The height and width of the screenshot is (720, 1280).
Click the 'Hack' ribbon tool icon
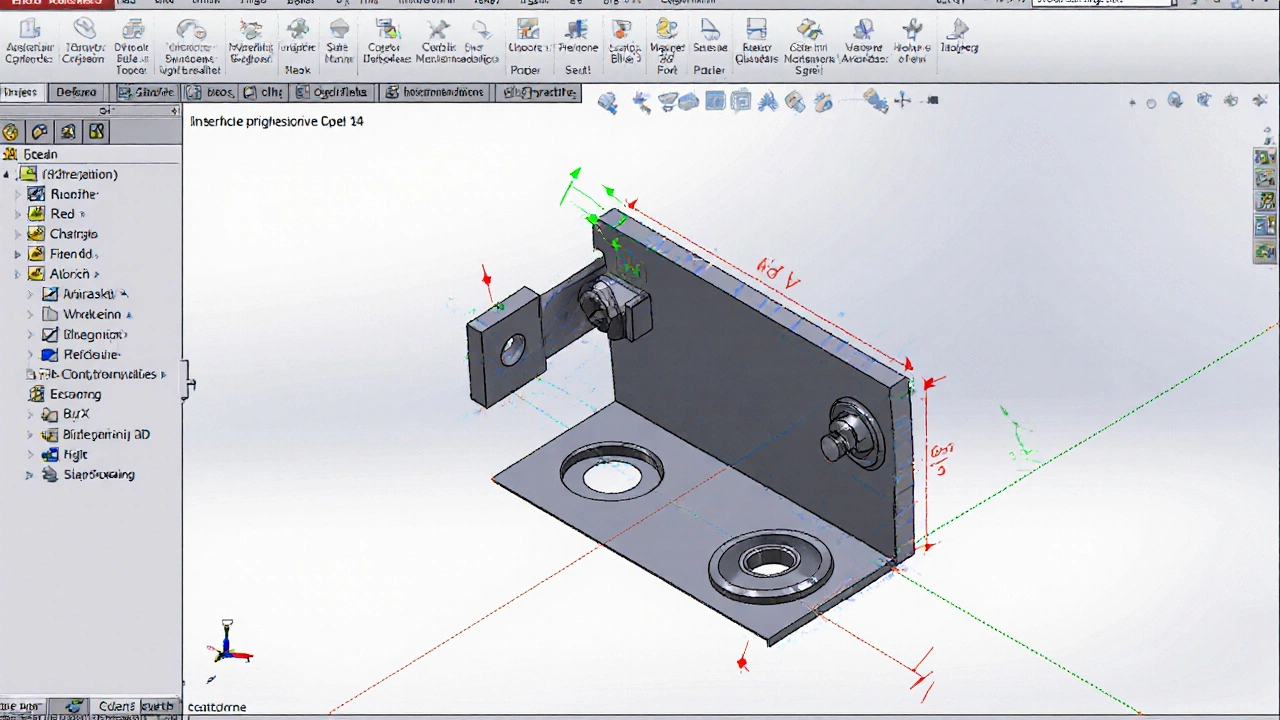pos(297,30)
